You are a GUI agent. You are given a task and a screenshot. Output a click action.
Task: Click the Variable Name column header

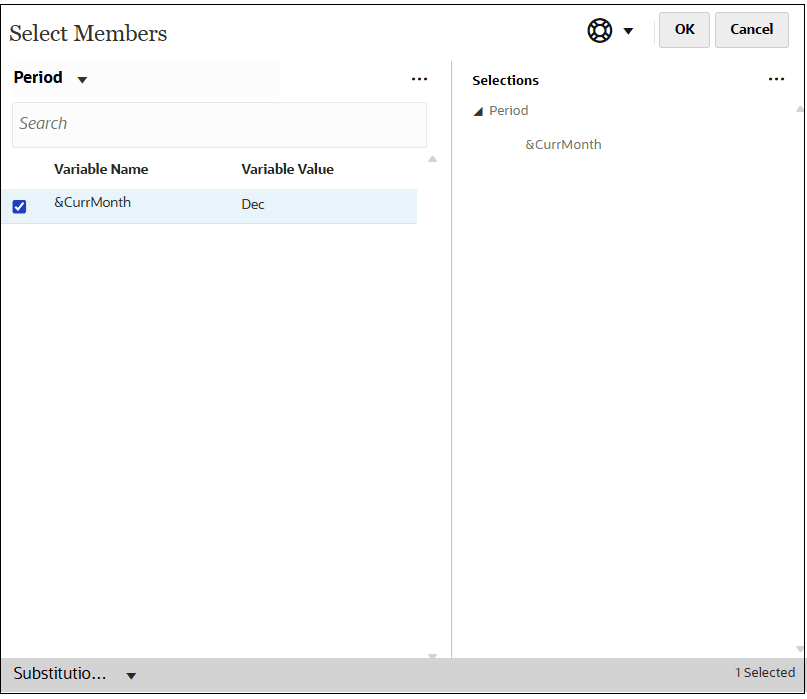click(x=101, y=169)
